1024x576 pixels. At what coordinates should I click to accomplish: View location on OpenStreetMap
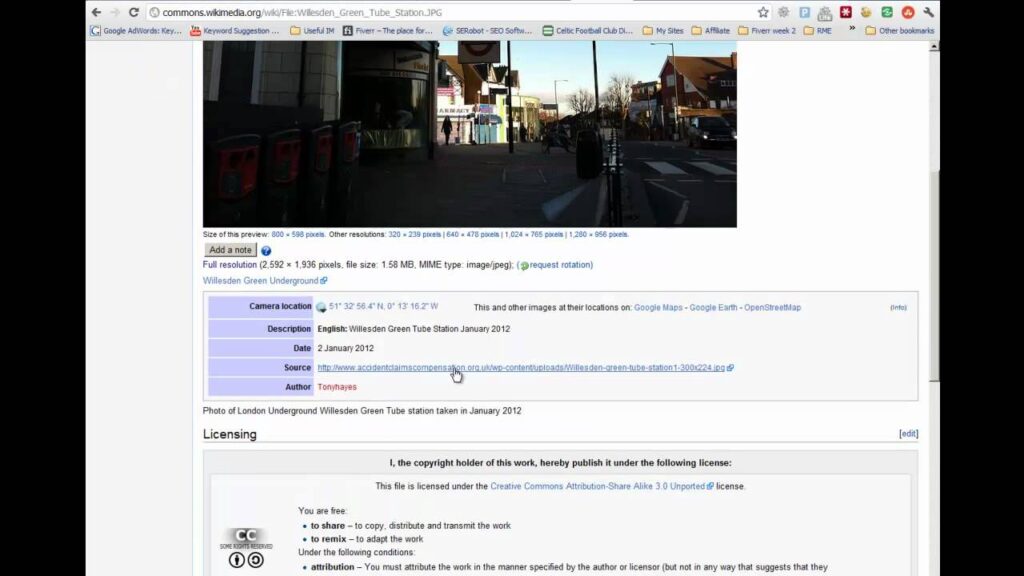pos(773,308)
